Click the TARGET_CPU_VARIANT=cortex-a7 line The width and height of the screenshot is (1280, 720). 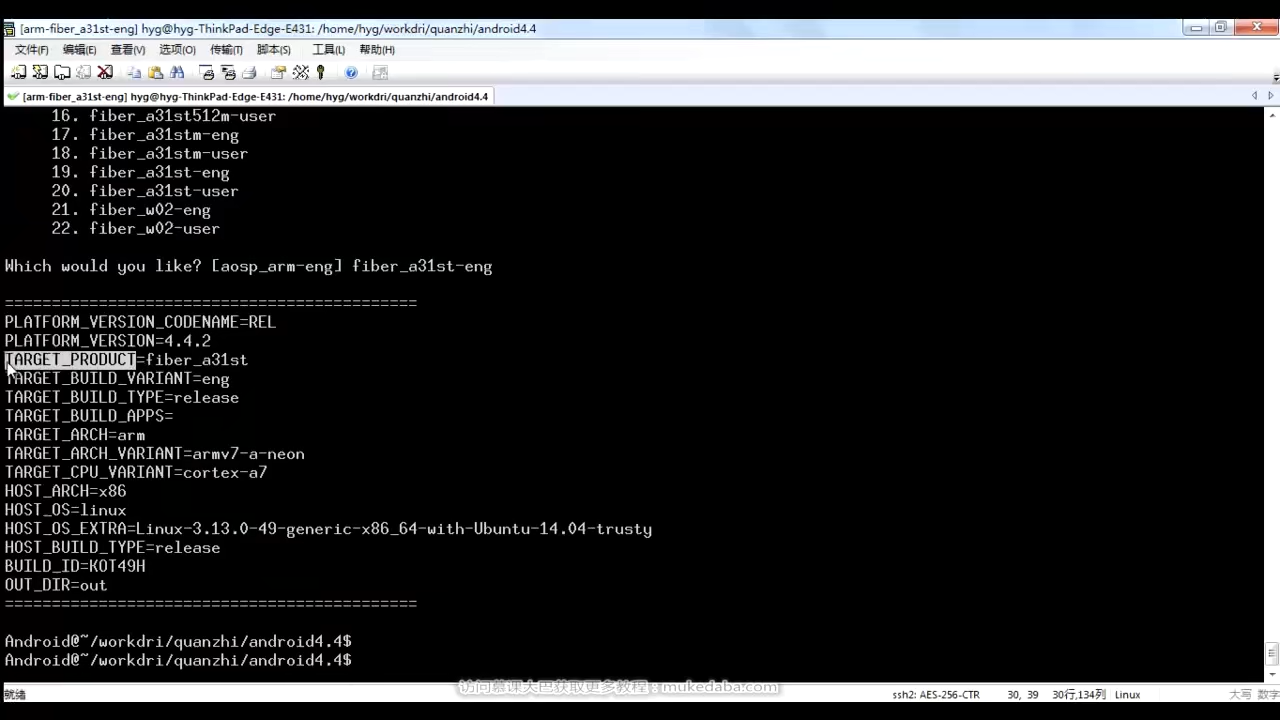pyautogui.click(x=135, y=473)
